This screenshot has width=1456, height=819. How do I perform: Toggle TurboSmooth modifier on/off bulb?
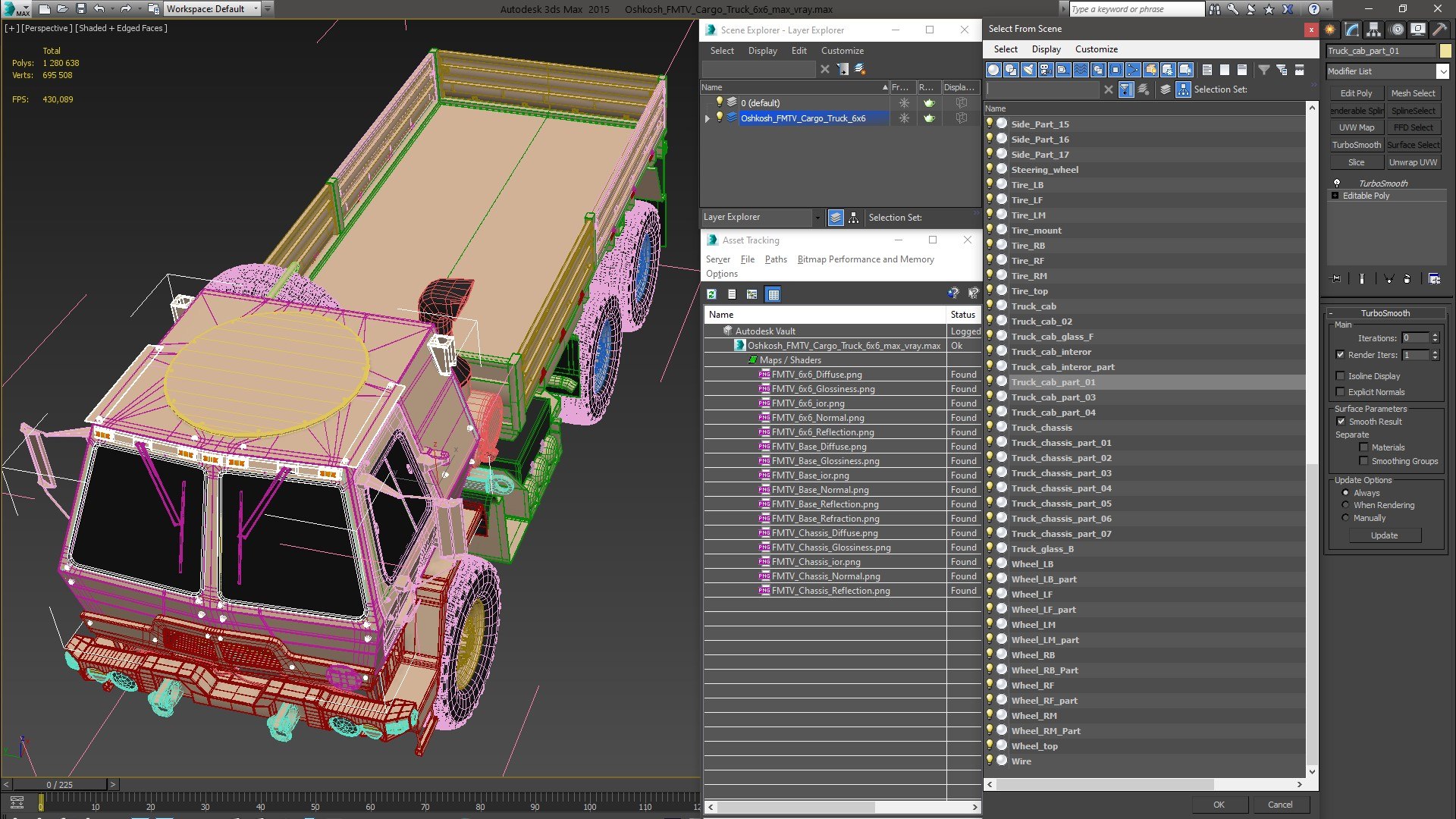1337,183
